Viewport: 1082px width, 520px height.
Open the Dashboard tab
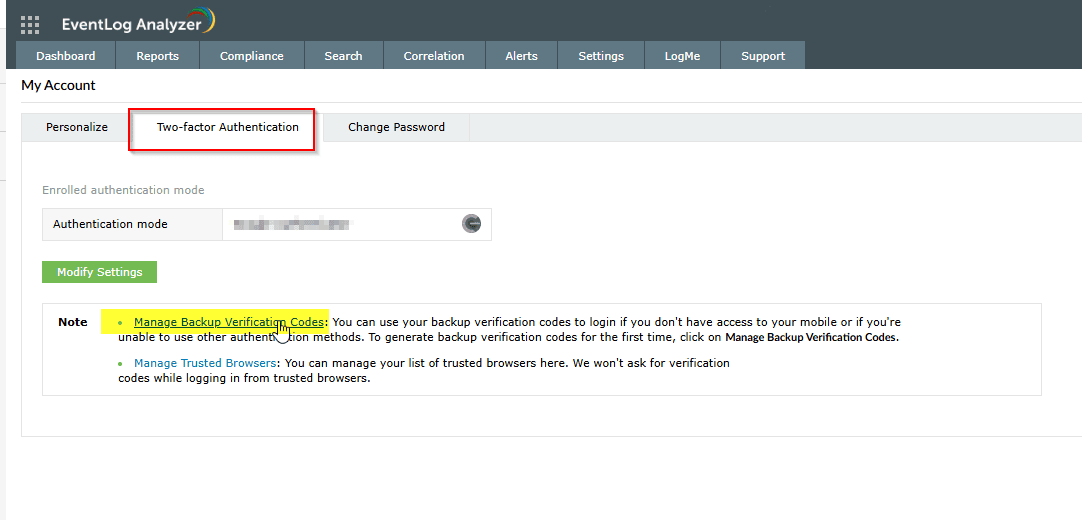66,56
